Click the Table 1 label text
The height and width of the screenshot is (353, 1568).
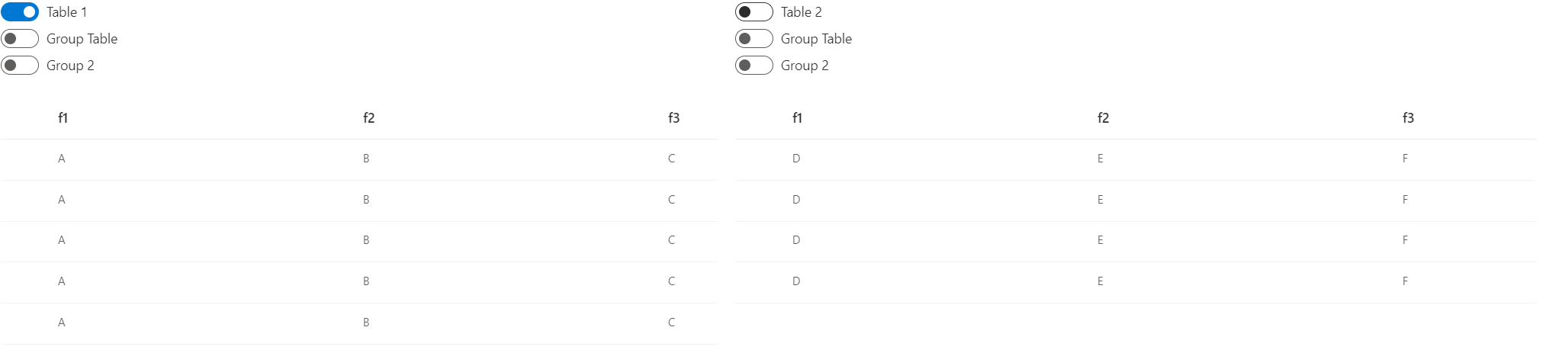[x=66, y=12]
